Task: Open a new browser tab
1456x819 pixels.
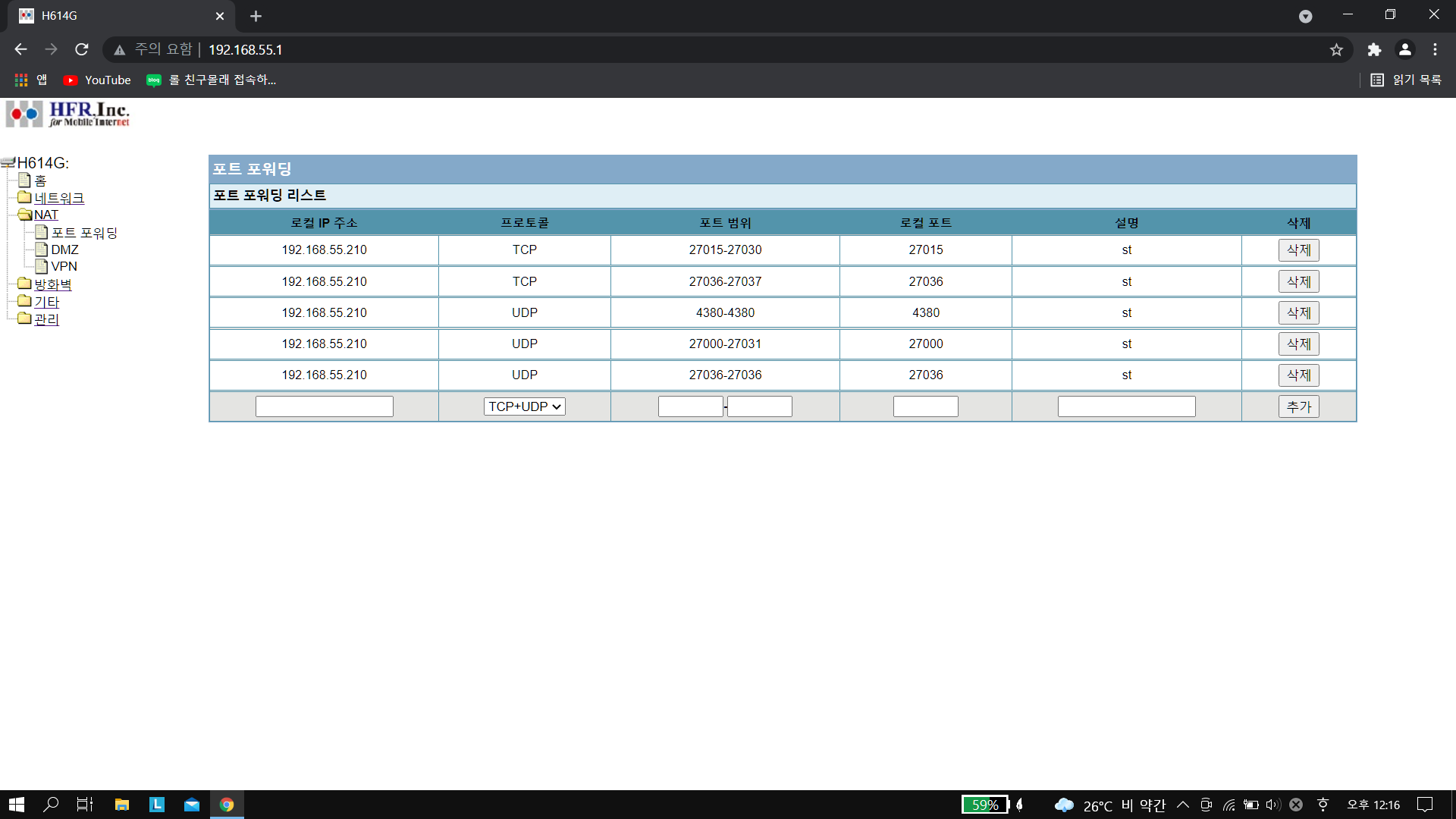Action: point(256,16)
